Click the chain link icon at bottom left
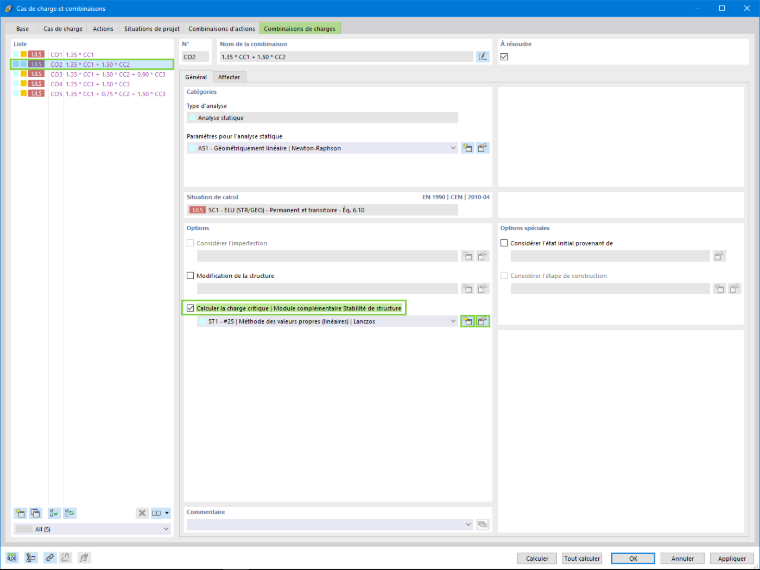The image size is (760, 570). pos(49,558)
